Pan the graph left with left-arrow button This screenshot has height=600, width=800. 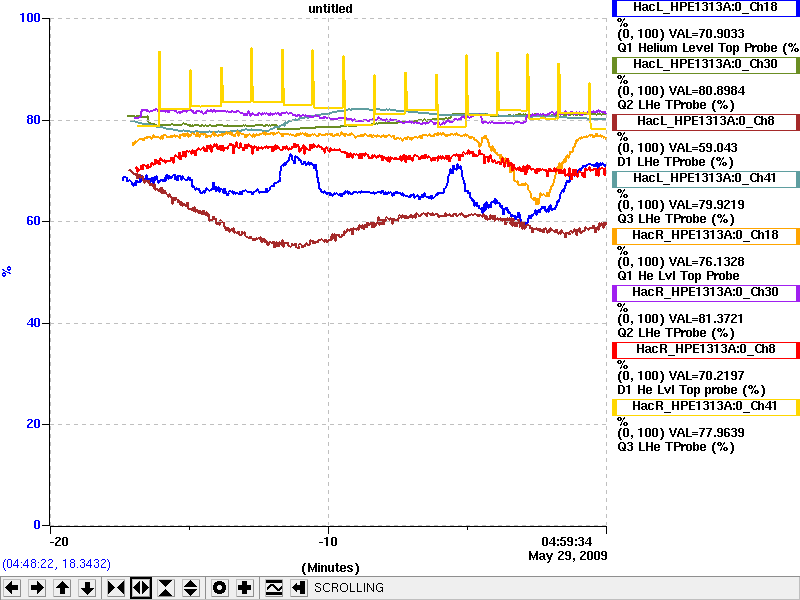pos(12,588)
